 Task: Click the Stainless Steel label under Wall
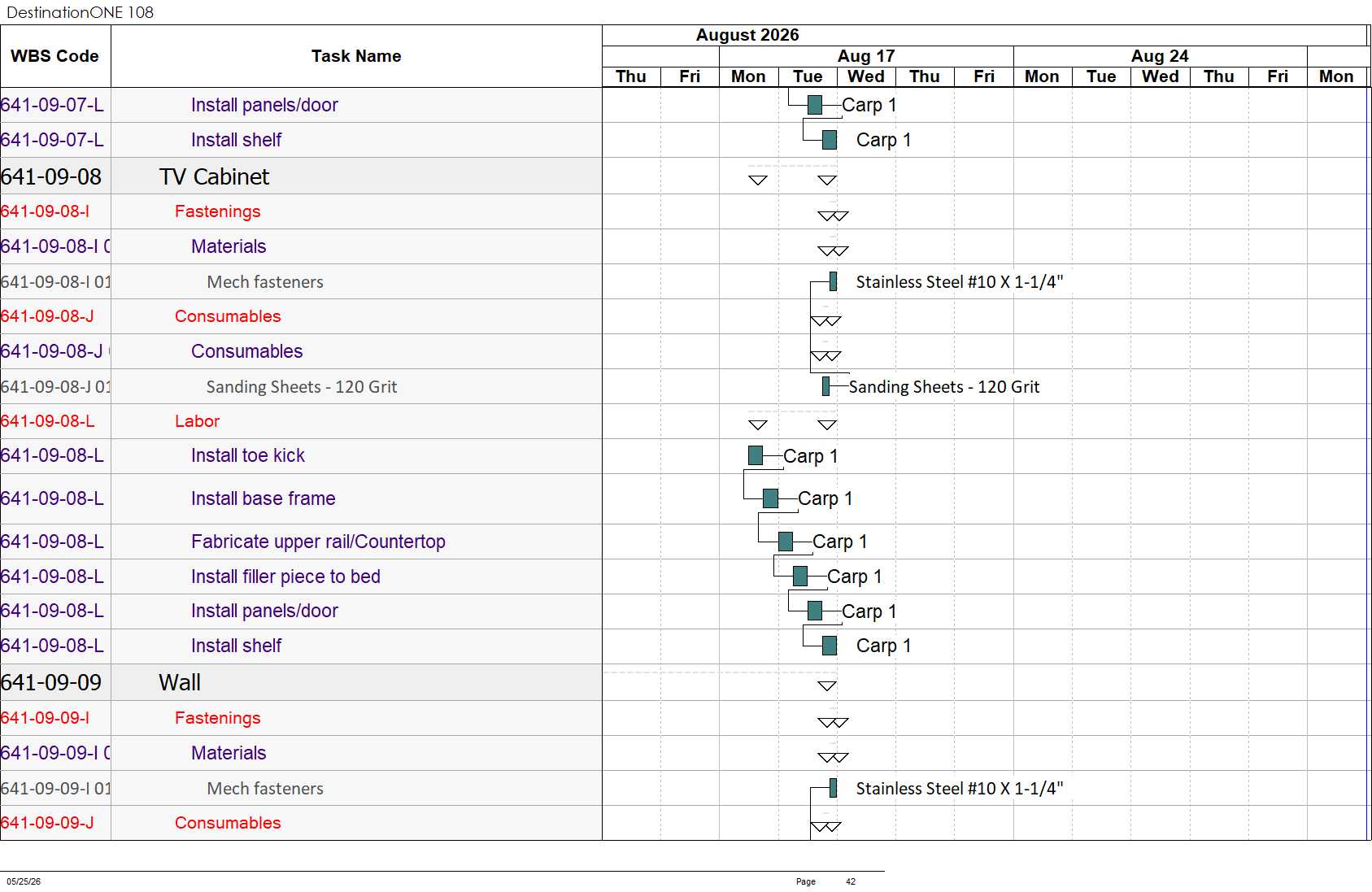[960, 789]
